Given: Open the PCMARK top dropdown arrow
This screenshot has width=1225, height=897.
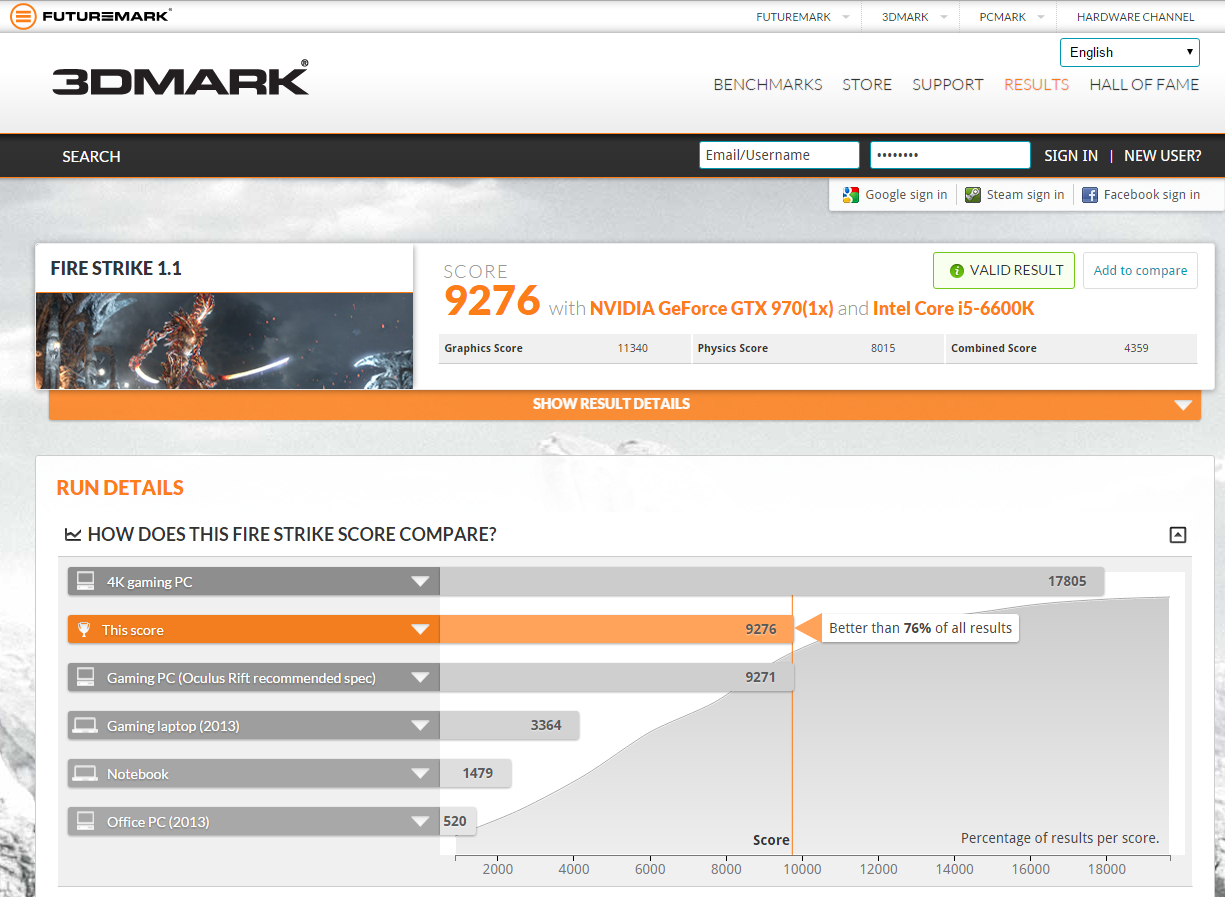Looking at the screenshot, I should [x=1040, y=17].
